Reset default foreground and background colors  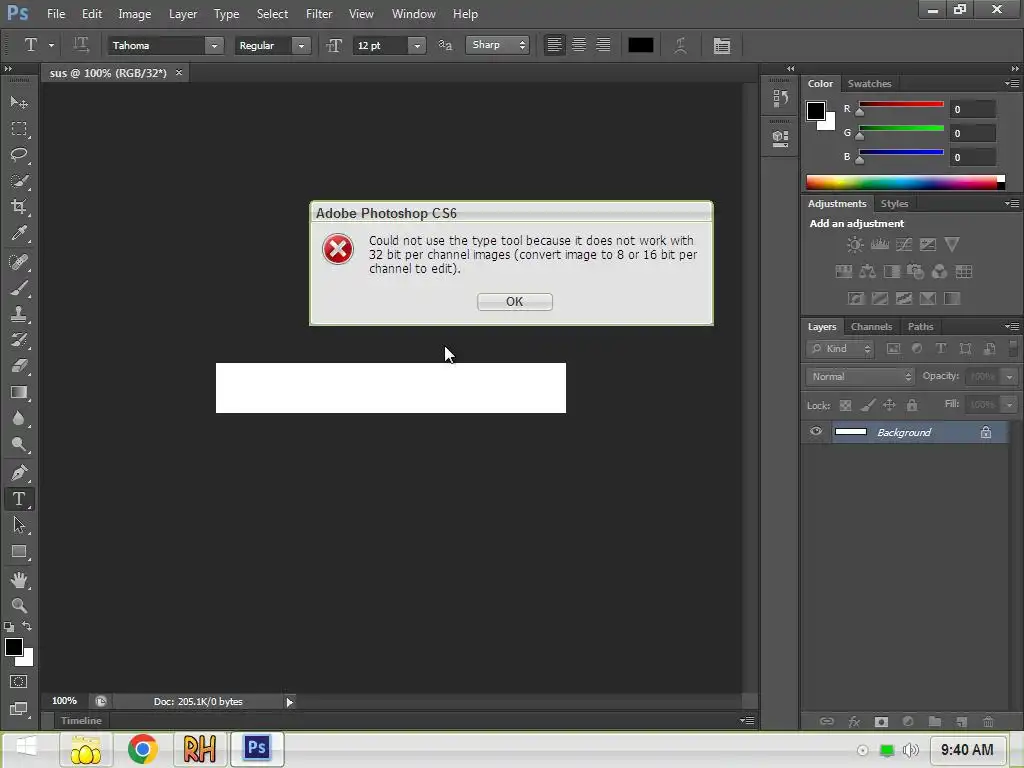9,627
